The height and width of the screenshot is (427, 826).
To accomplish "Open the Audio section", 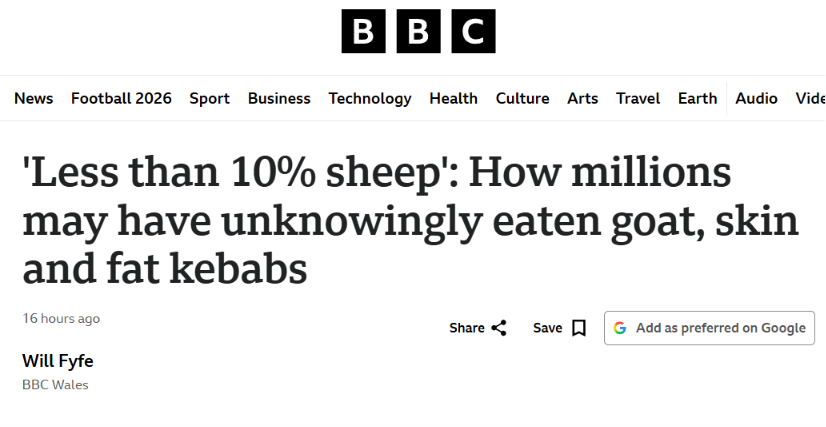I will point(756,98).
